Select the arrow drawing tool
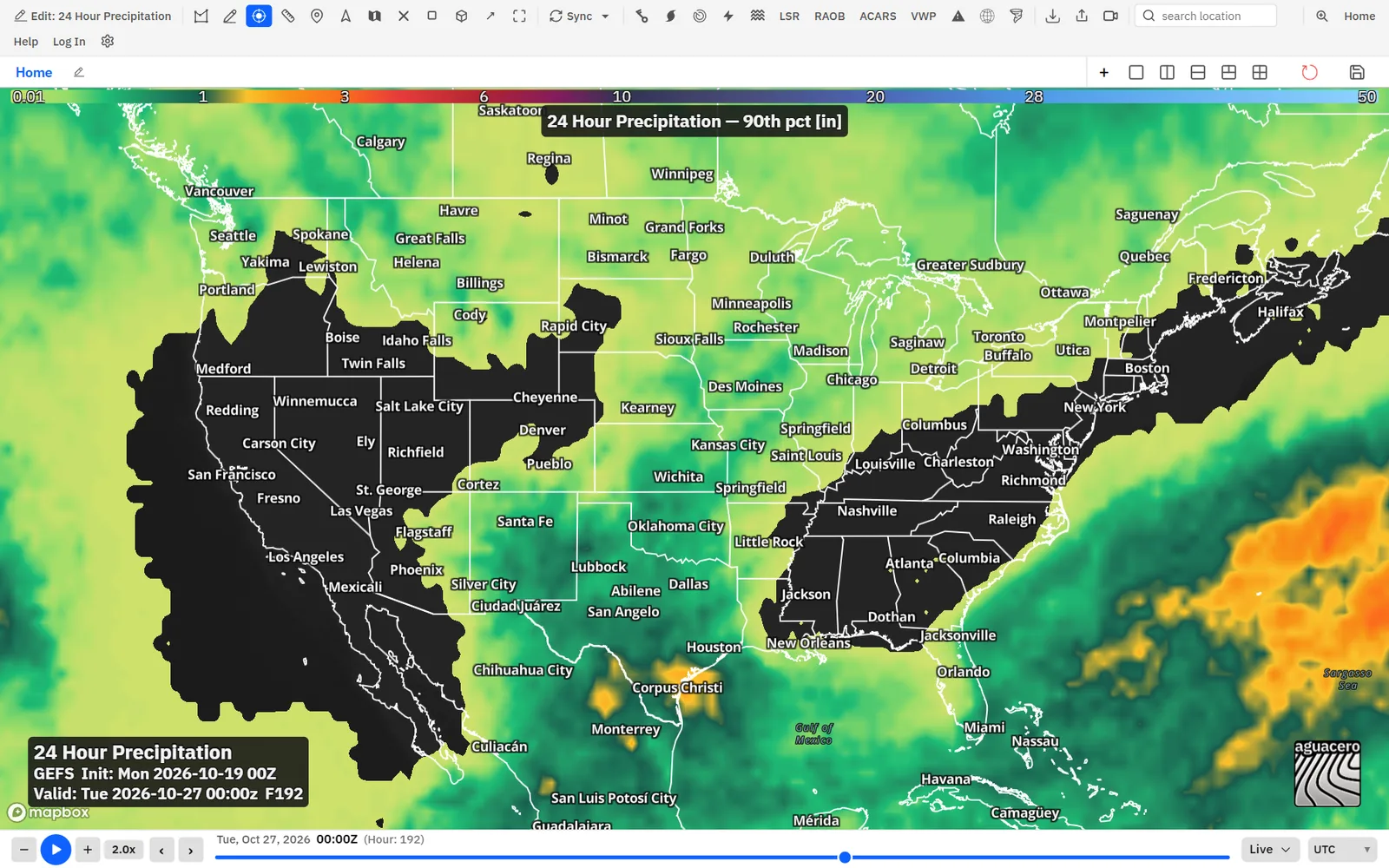Viewport: 1389px width, 868px height. (490, 16)
